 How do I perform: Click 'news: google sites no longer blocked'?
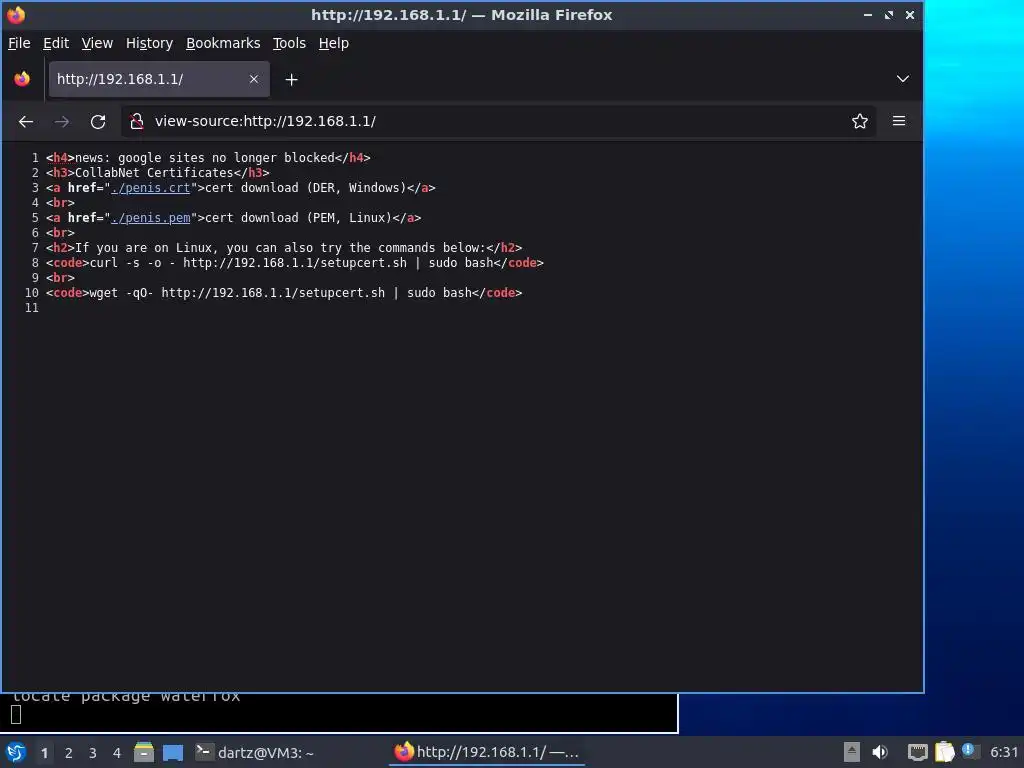click(x=204, y=158)
